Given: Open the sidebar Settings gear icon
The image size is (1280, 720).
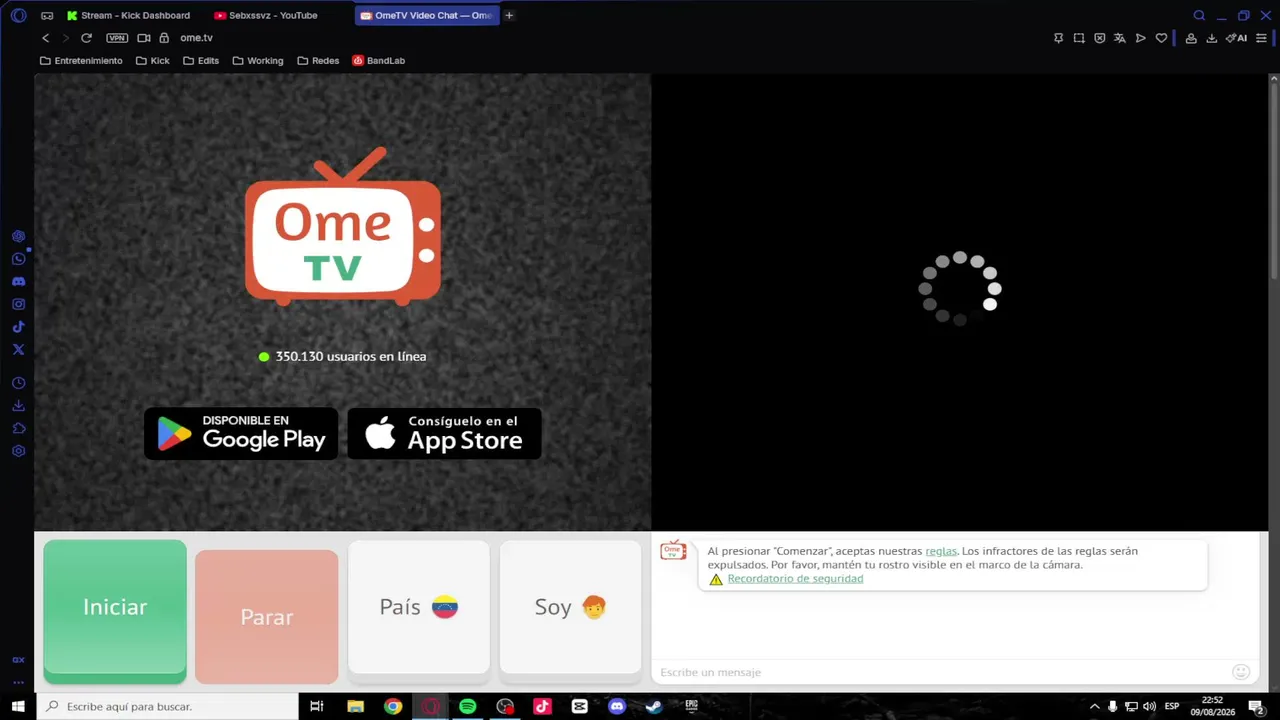Looking at the screenshot, I should pos(18,451).
